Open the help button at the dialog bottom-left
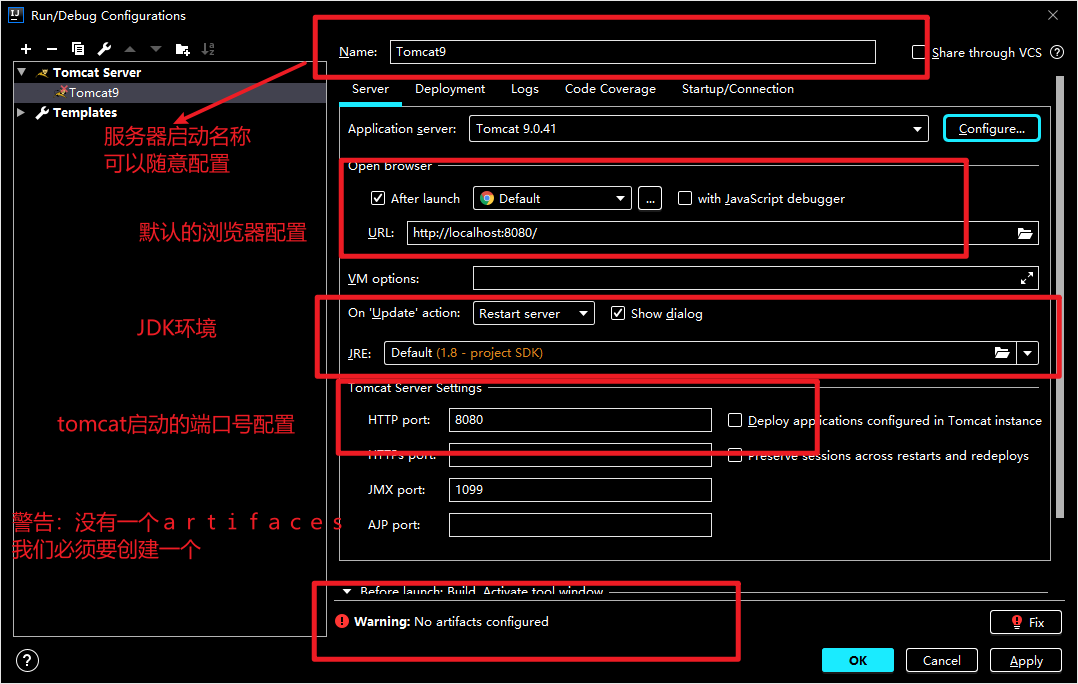The width and height of the screenshot is (1078, 684). click(x=27, y=661)
